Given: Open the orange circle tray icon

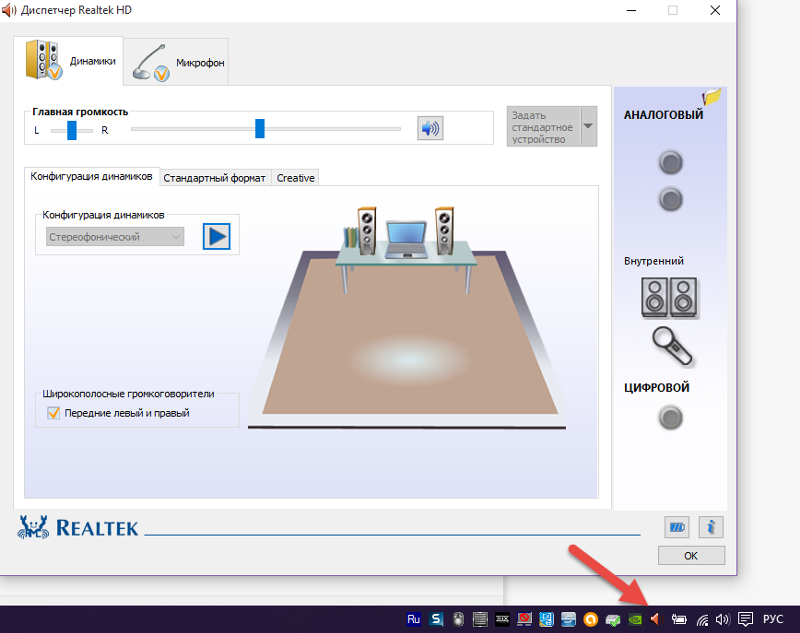Looking at the screenshot, I should pyautogui.click(x=590, y=619).
